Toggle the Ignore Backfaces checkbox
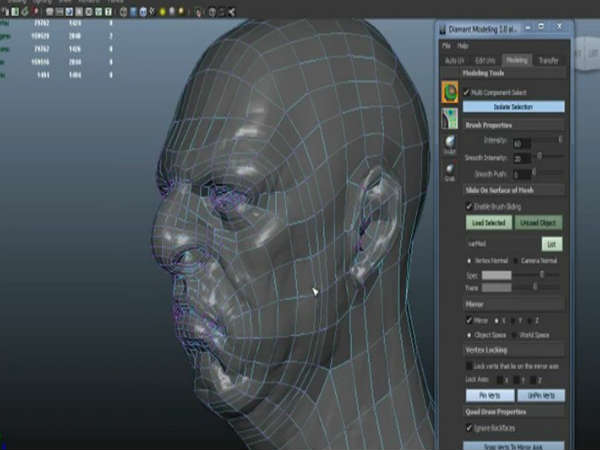The width and height of the screenshot is (600, 450). coord(470,427)
